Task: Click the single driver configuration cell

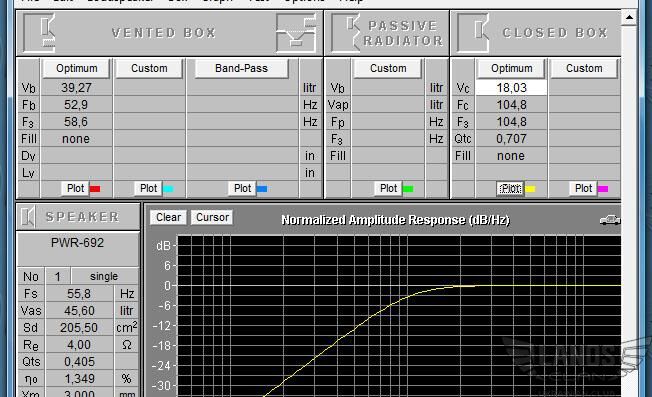Action: point(105,276)
